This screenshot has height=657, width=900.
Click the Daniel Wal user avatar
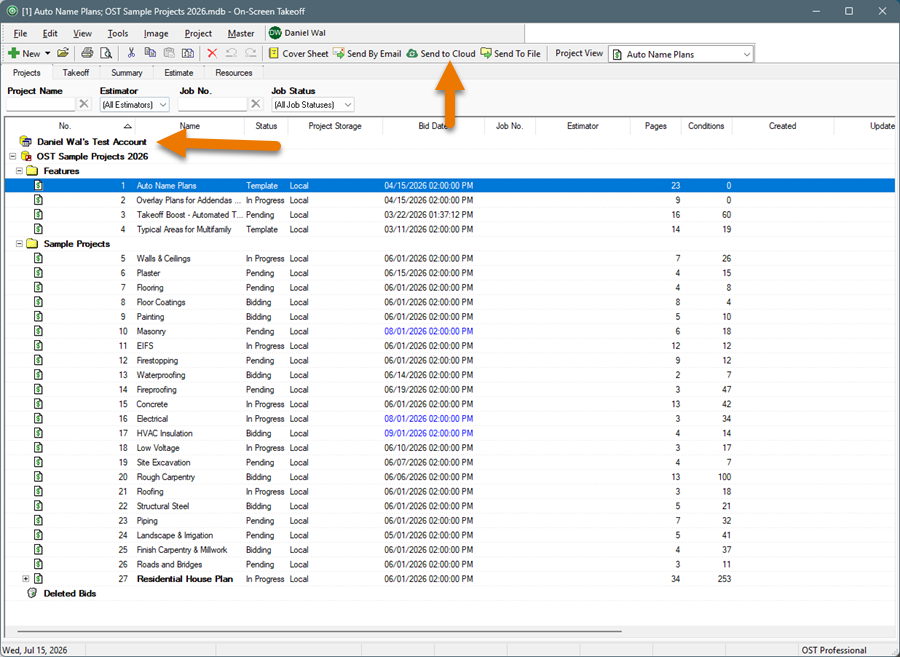point(275,33)
